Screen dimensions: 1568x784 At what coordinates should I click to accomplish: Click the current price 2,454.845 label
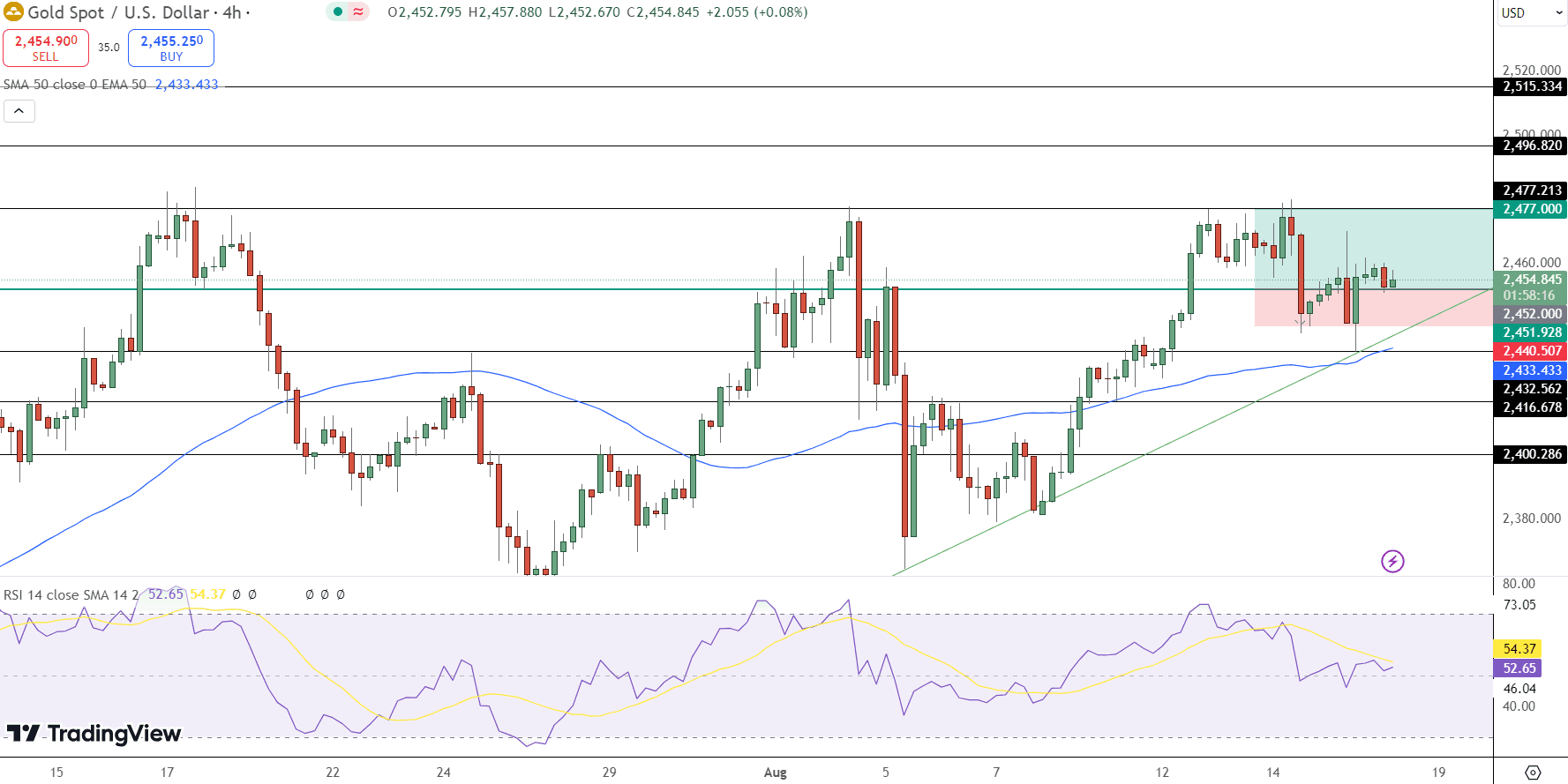click(x=1532, y=280)
